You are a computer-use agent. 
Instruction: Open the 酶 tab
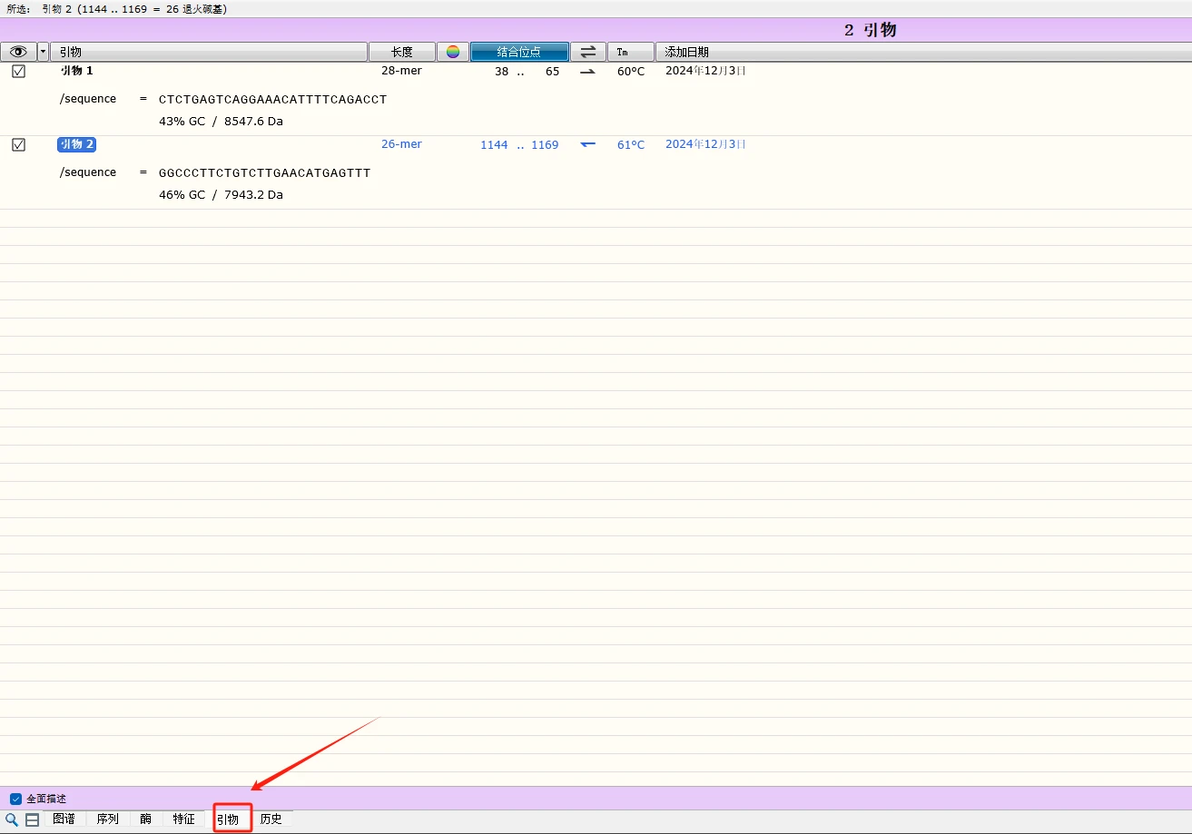145,819
